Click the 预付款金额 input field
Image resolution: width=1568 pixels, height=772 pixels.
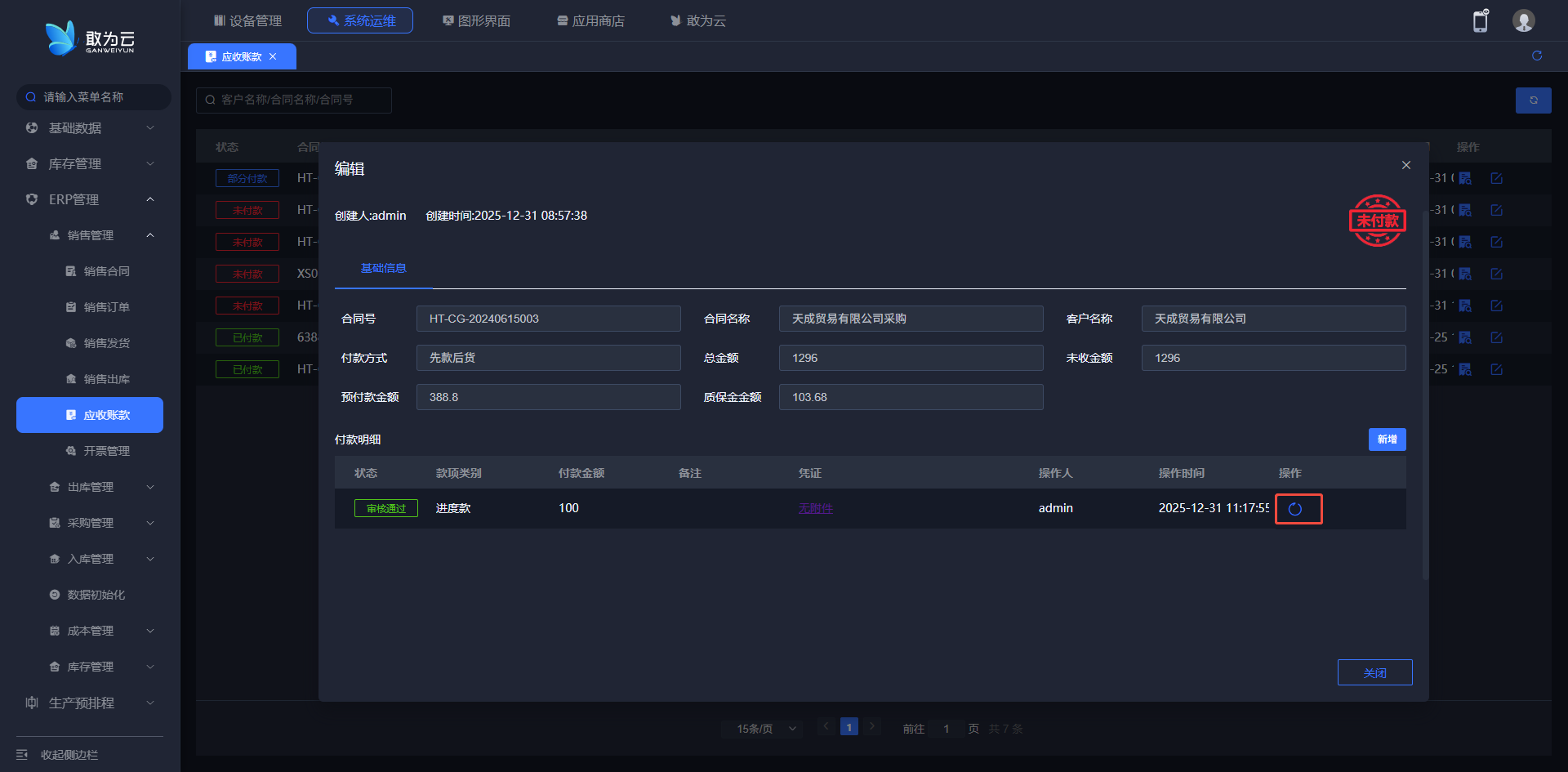(x=548, y=397)
